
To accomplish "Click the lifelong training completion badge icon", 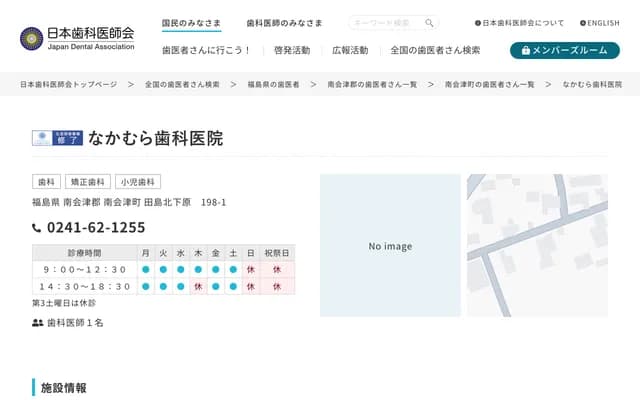I will (x=57, y=139).
